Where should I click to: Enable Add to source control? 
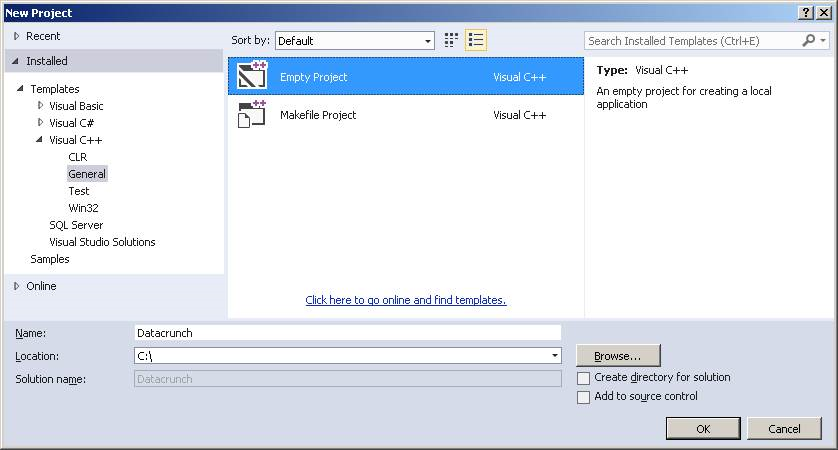(583, 397)
